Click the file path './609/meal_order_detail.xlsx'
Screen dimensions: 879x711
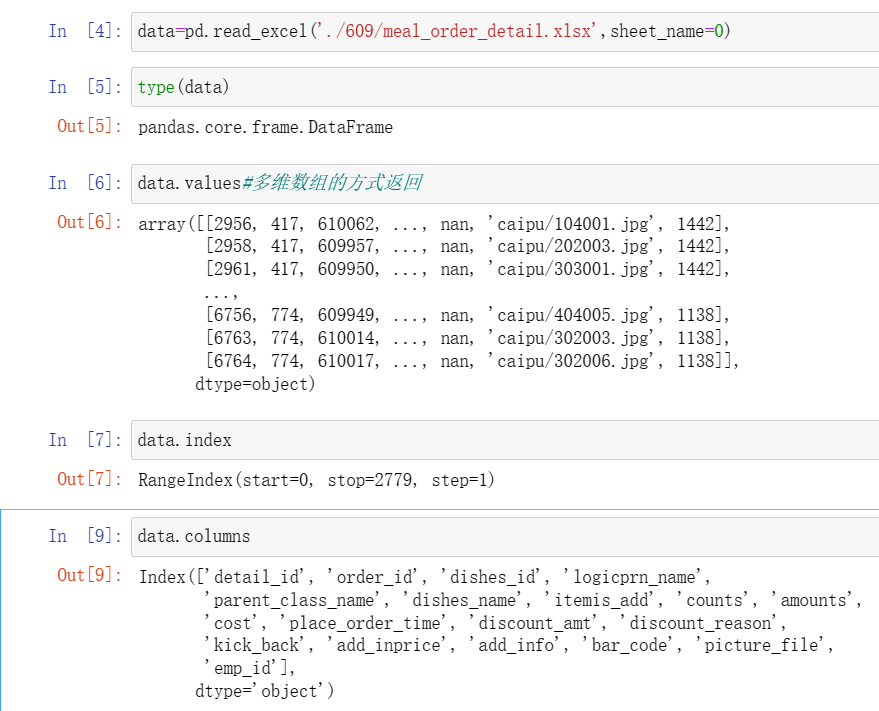pyautogui.click(x=456, y=31)
